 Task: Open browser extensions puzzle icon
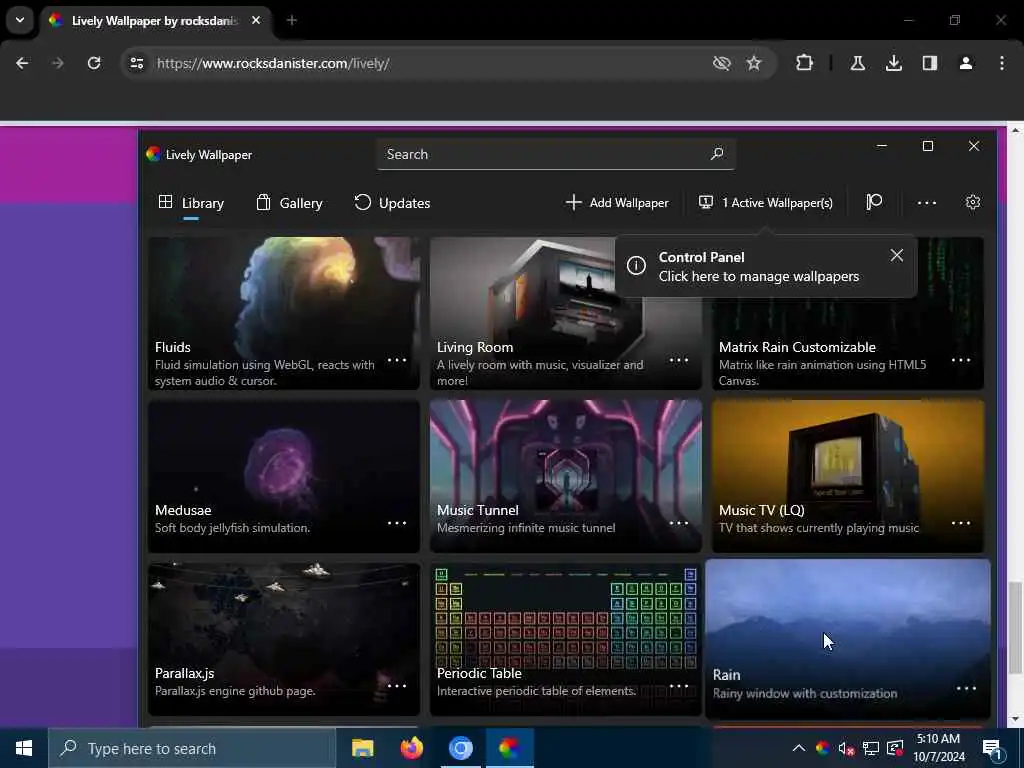805,63
